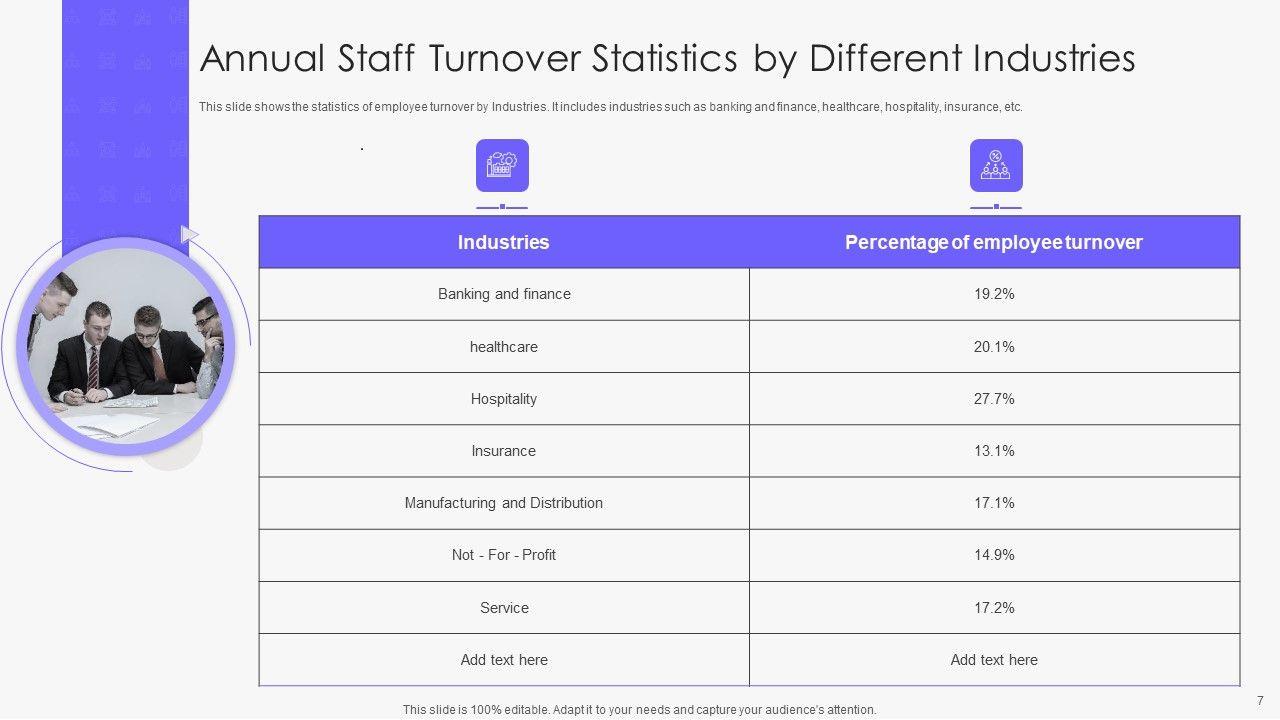Click the 'healthcare' table cell

[x=504, y=347]
